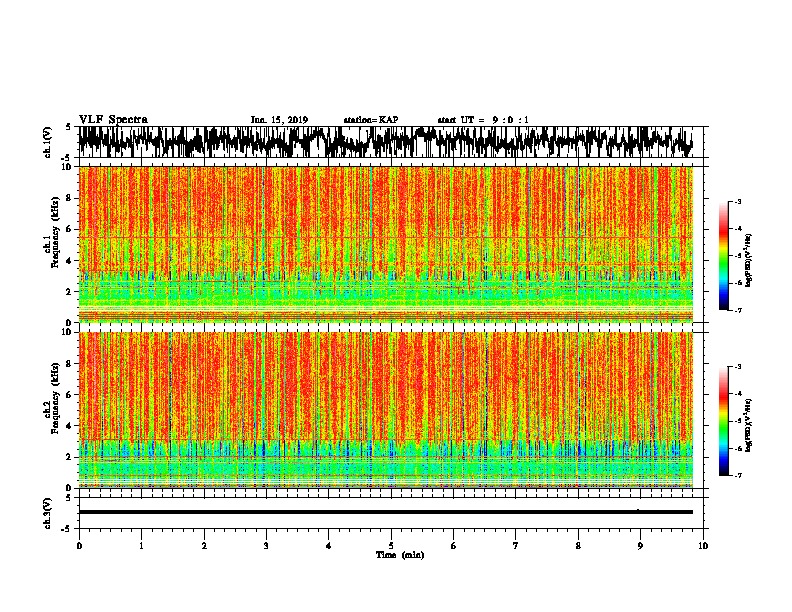Click inside the ch.2 spectrogram panel
Screen dimensions: 792x612
pos(386,410)
